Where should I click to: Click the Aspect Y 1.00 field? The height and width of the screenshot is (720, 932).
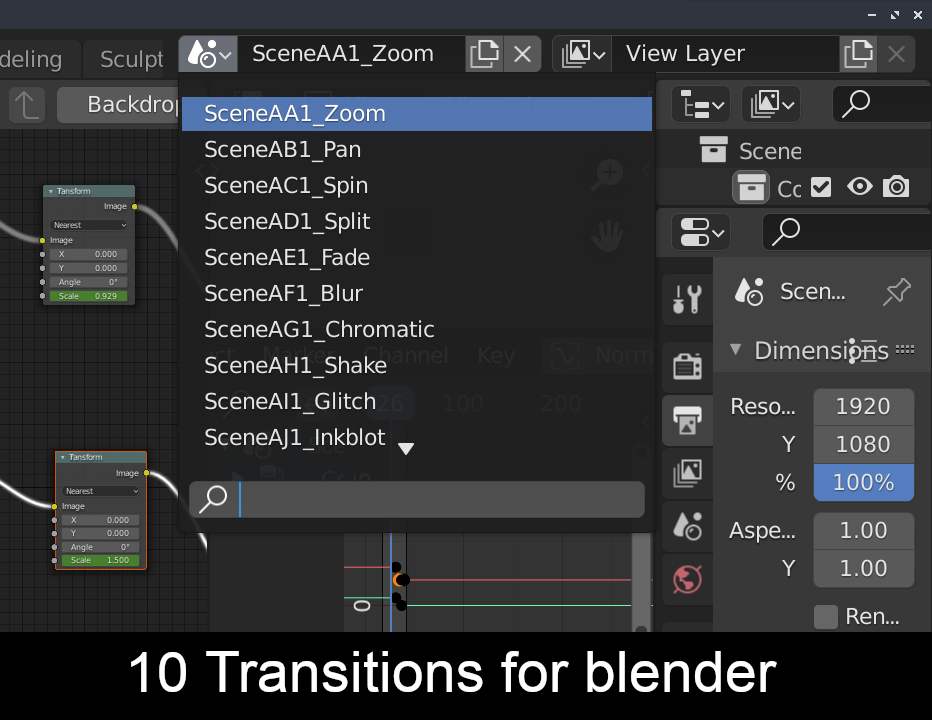(864, 569)
